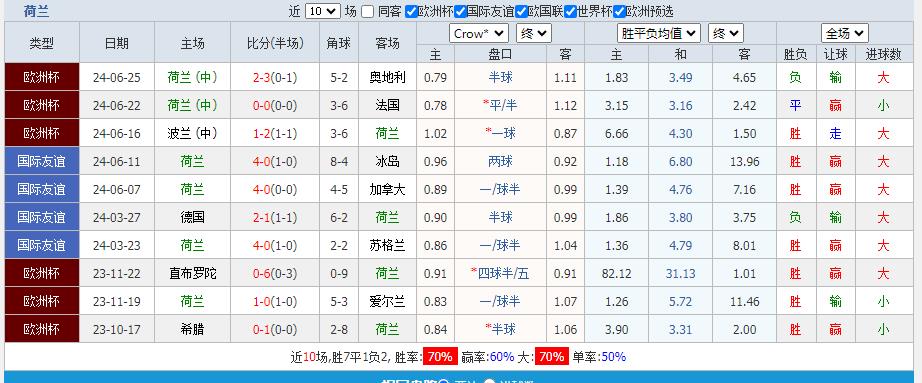Open the 全场 dropdown
Image resolution: width=922 pixels, height=383 pixels.
845,34
